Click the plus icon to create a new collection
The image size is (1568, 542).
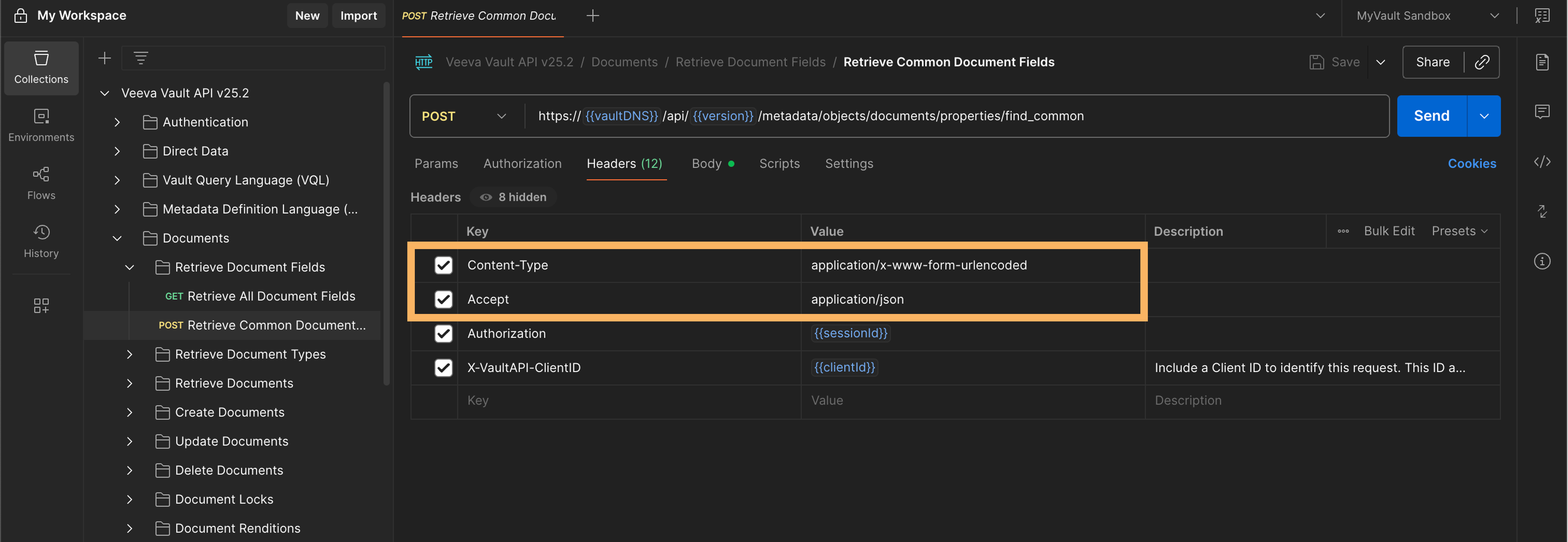105,58
